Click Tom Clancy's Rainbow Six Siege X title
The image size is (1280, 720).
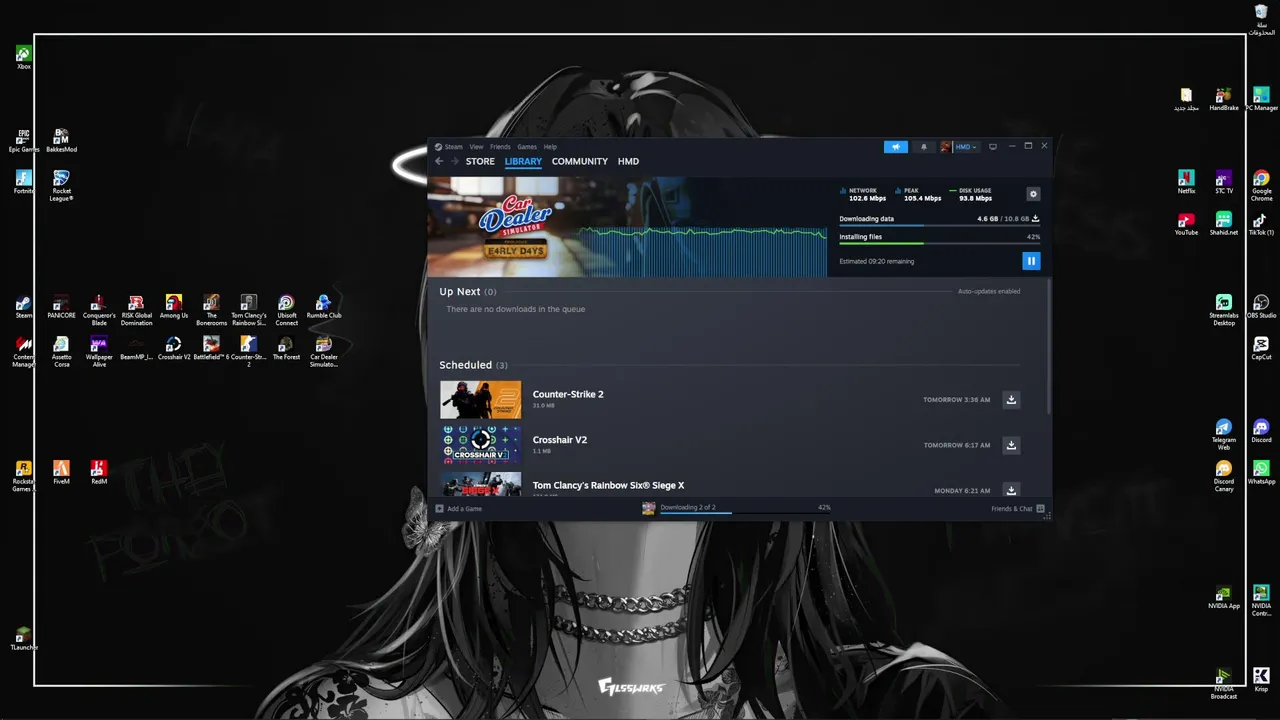tap(608, 485)
